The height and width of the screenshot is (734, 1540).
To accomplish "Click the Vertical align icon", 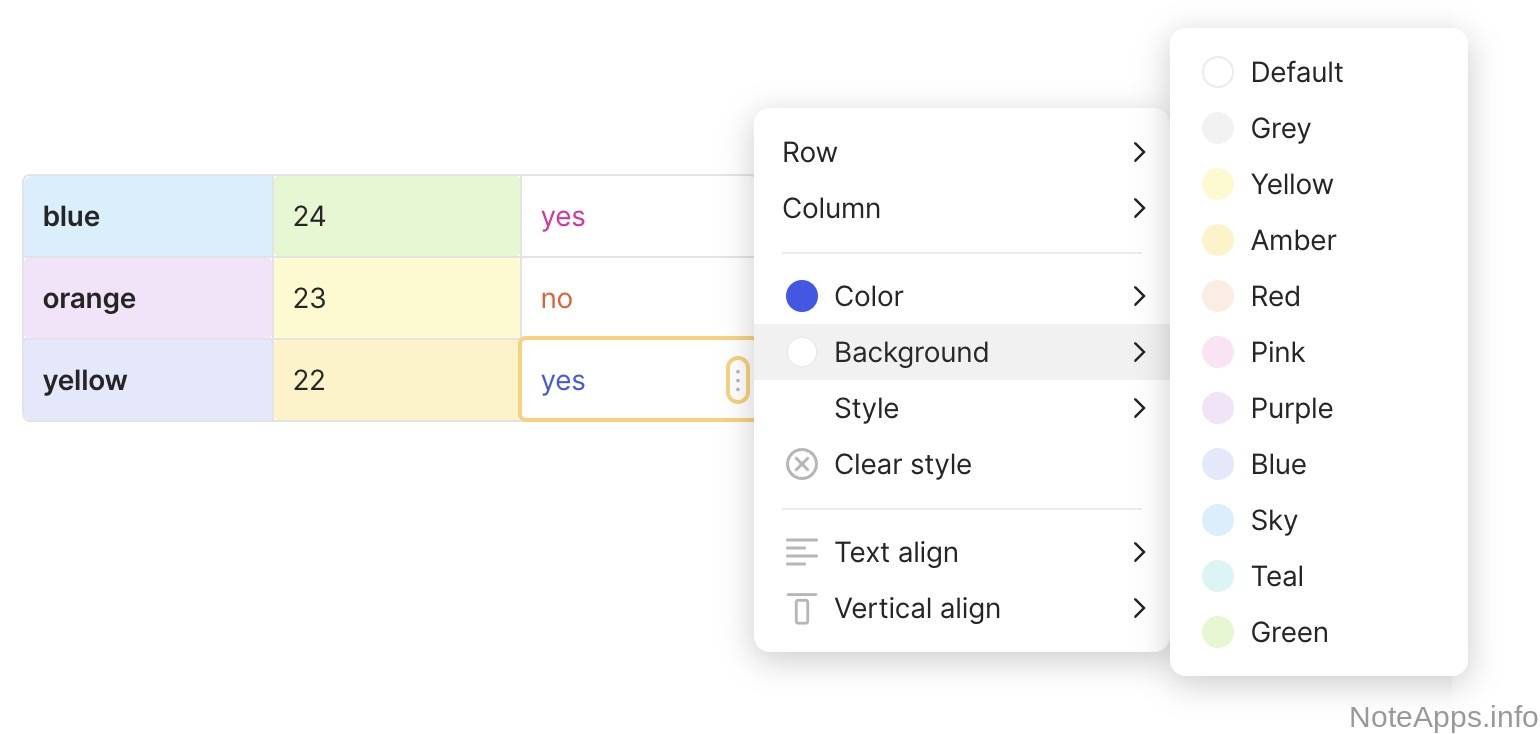I will coord(801,608).
